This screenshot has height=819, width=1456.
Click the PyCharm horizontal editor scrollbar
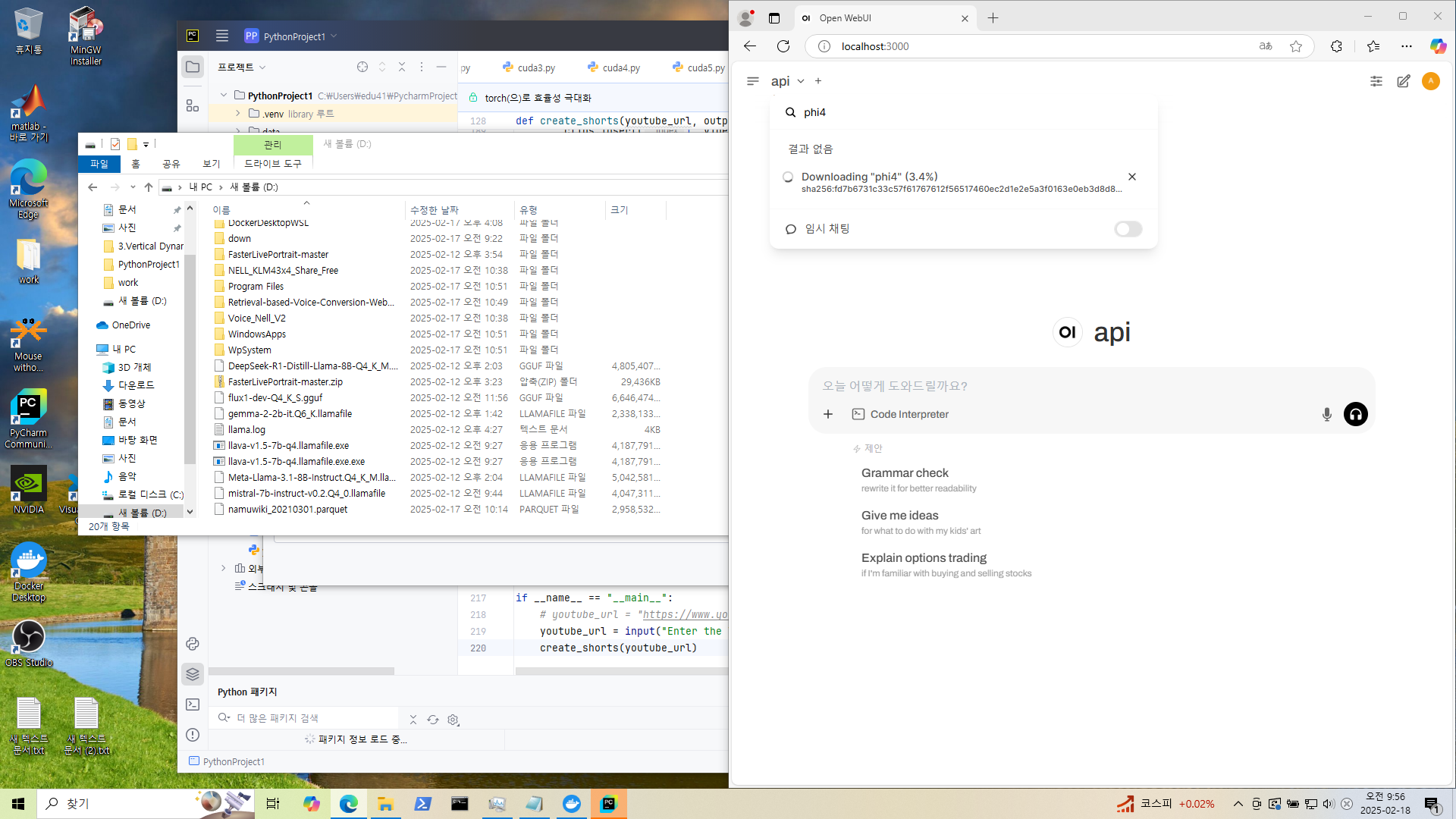(x=620, y=671)
